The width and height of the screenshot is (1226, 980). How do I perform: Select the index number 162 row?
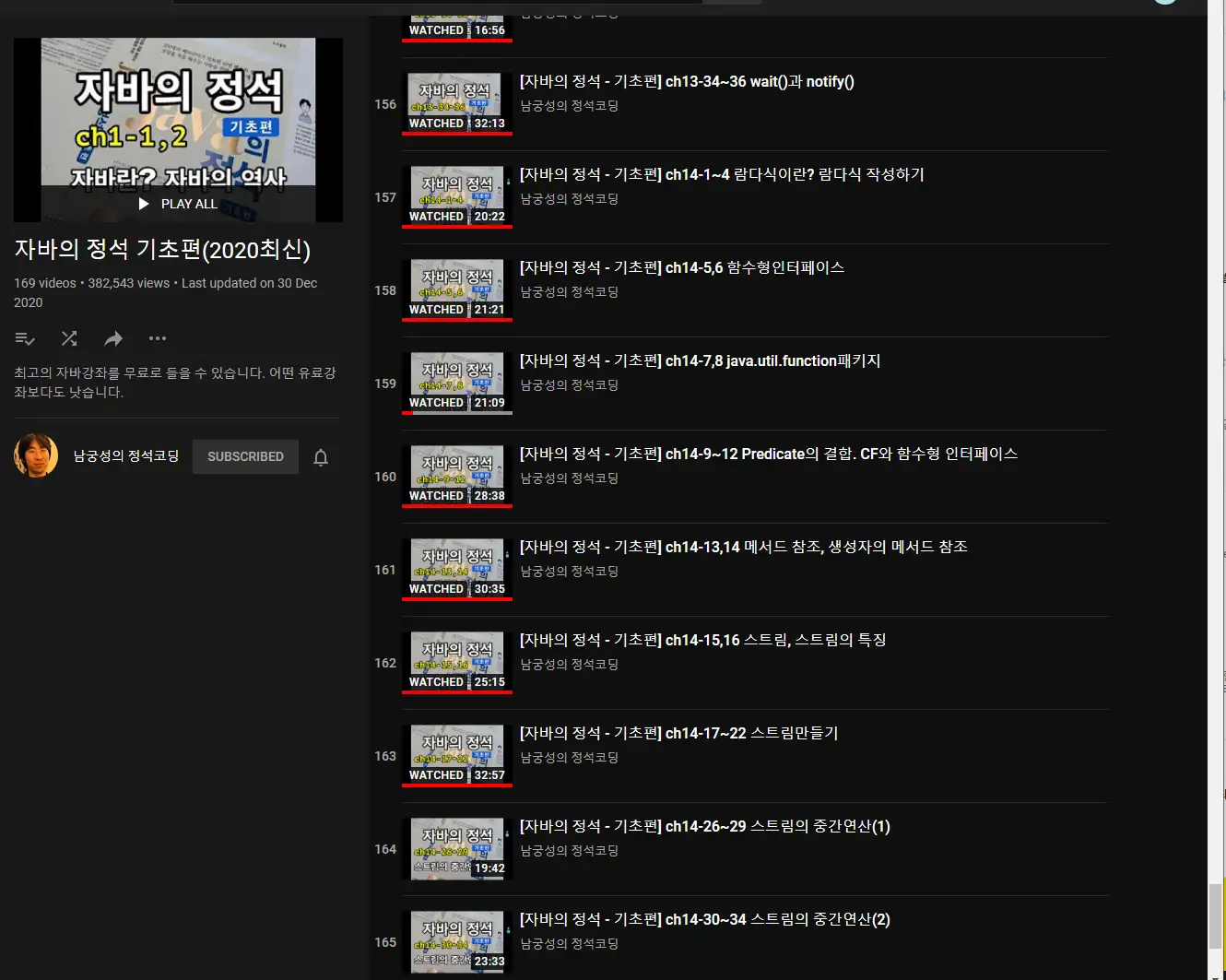click(x=385, y=663)
